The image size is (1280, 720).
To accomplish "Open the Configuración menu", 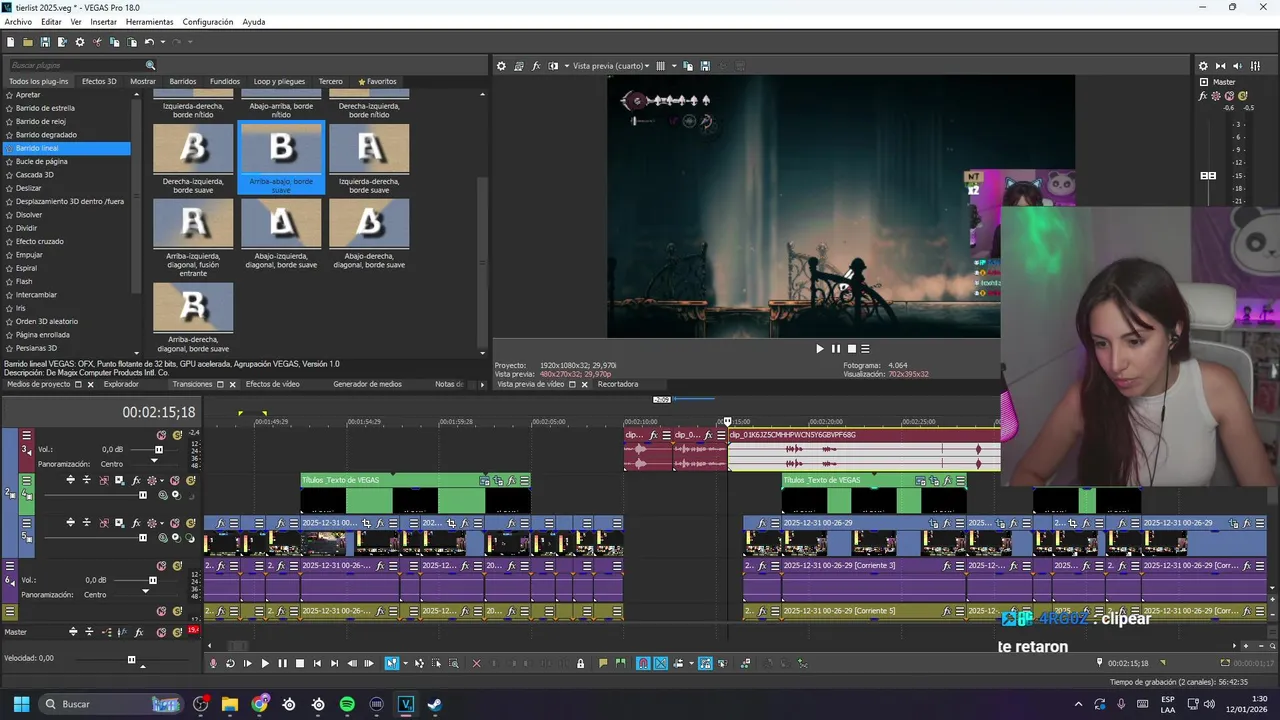I will (x=208, y=22).
